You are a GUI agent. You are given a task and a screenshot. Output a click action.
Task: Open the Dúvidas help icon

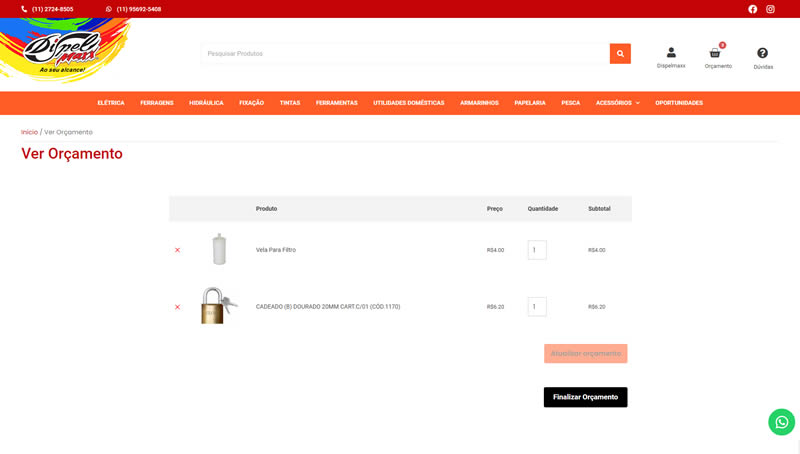tap(762, 53)
